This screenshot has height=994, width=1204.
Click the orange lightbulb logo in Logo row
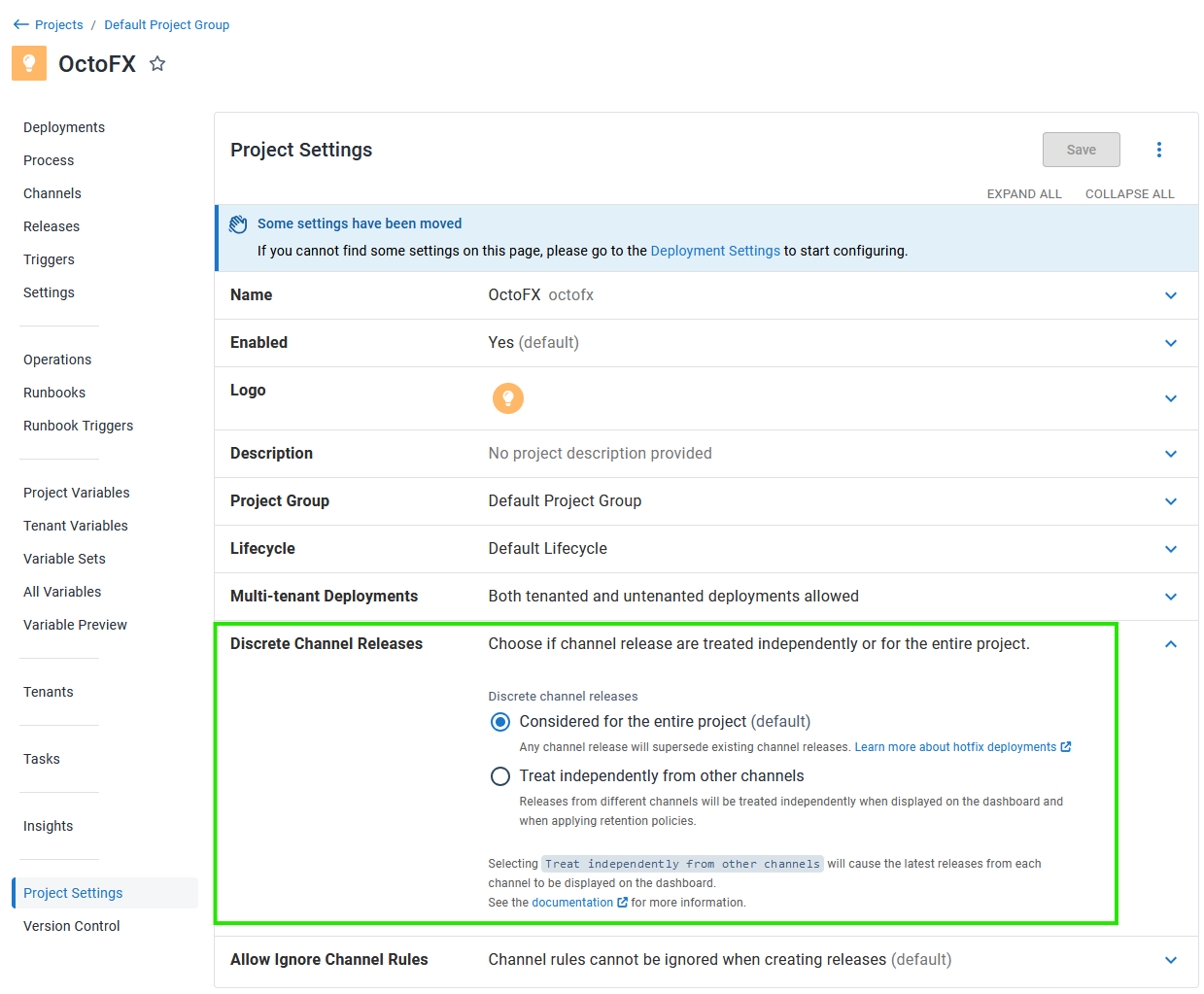point(508,398)
